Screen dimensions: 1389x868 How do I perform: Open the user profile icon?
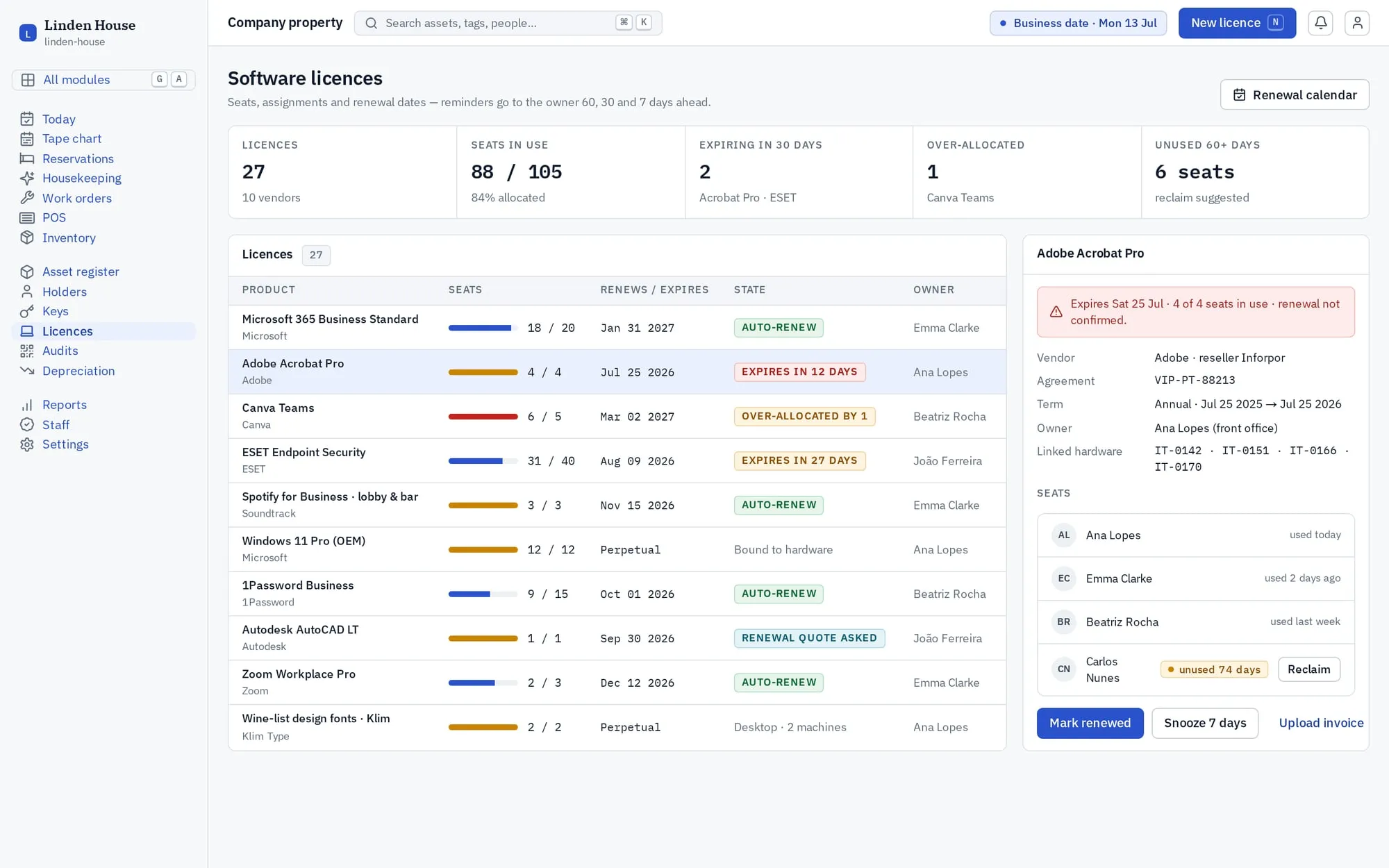[x=1356, y=23]
